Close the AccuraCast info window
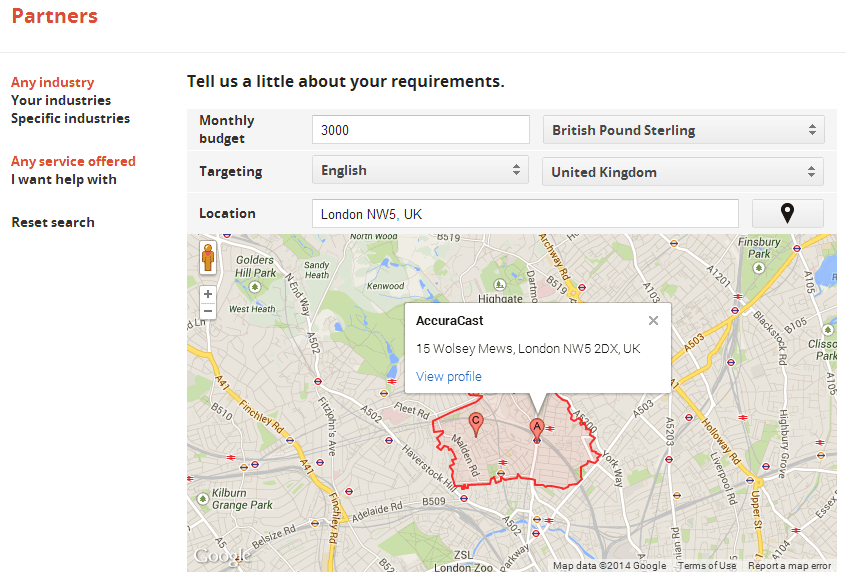Viewport: 846px width, 579px height. (x=653, y=321)
